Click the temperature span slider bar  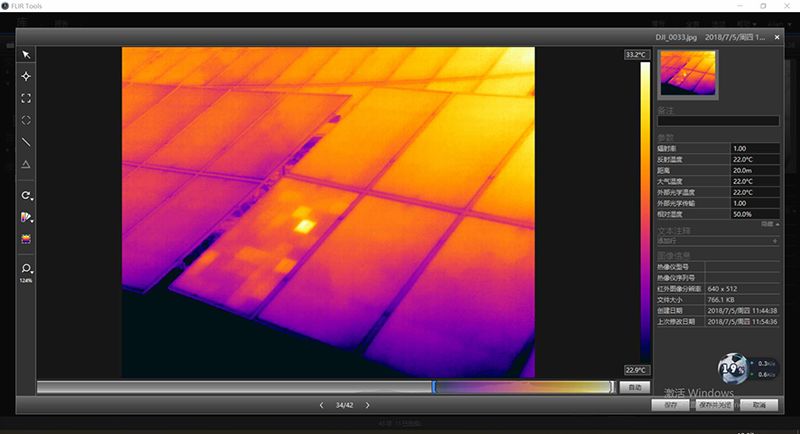coord(522,386)
